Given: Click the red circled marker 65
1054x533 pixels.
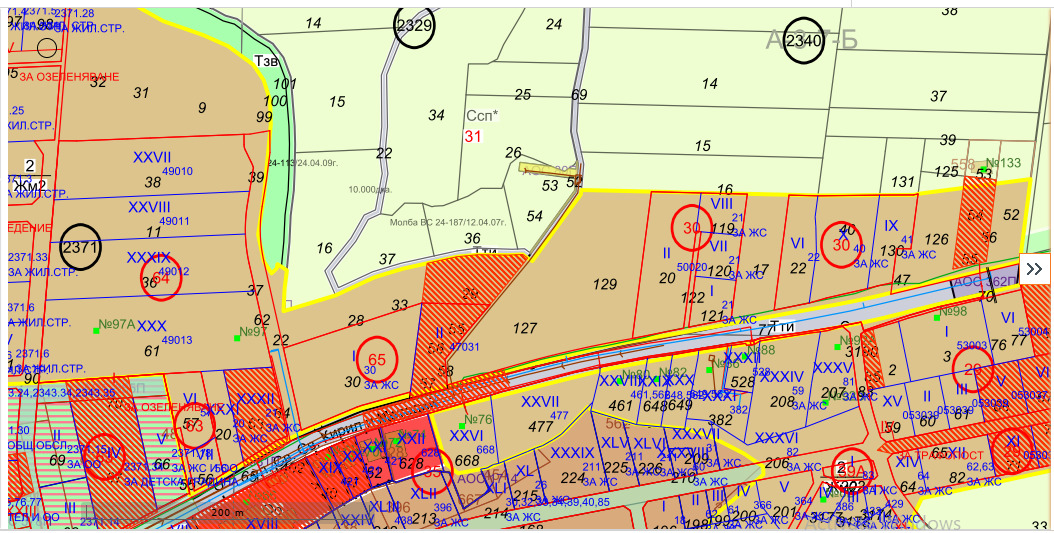Looking at the screenshot, I should click(377, 360).
